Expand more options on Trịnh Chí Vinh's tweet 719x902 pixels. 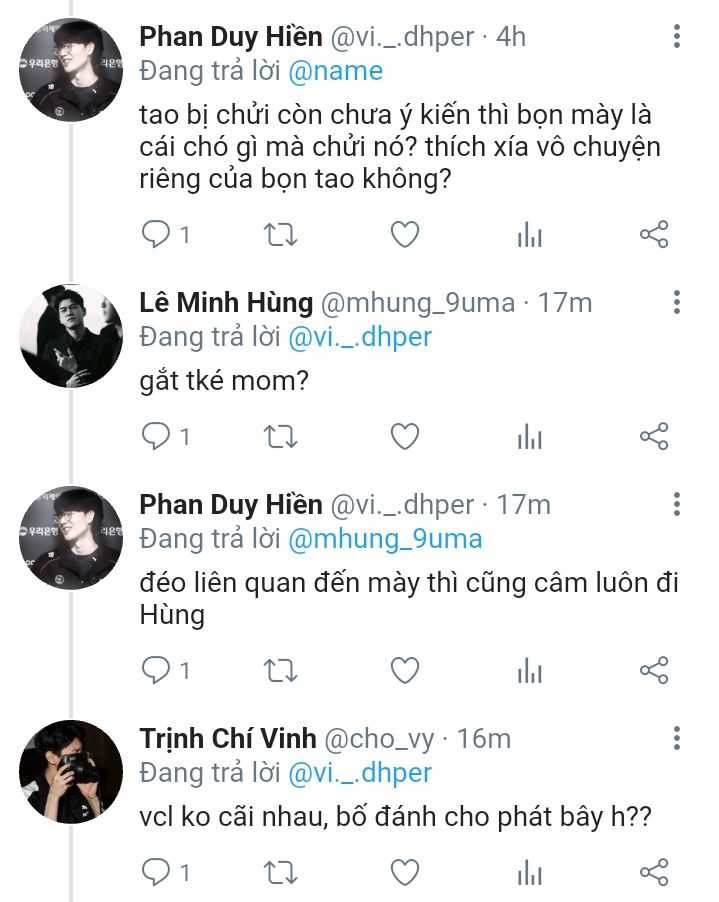point(677,739)
